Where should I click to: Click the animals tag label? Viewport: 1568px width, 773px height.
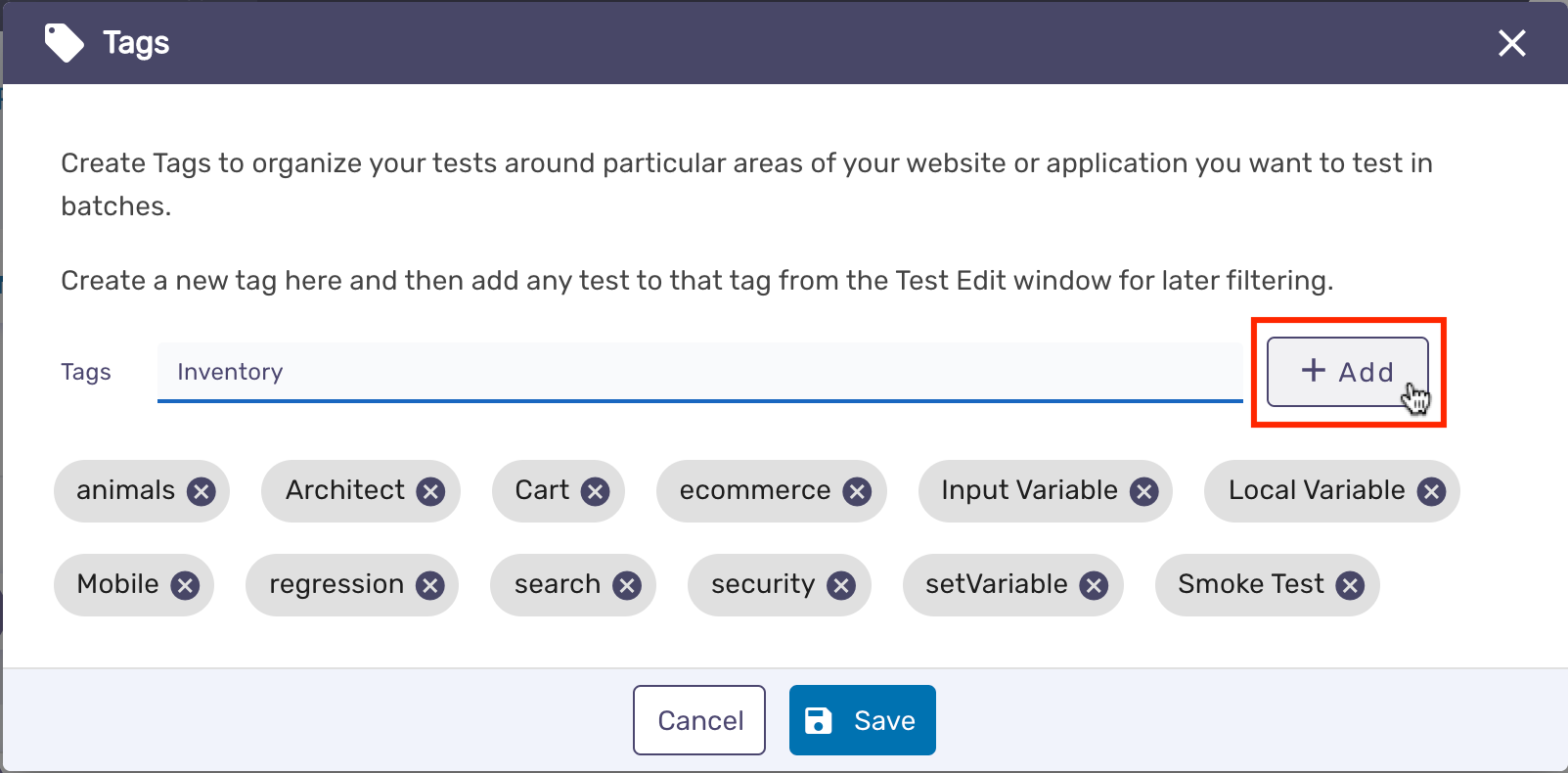(x=125, y=490)
